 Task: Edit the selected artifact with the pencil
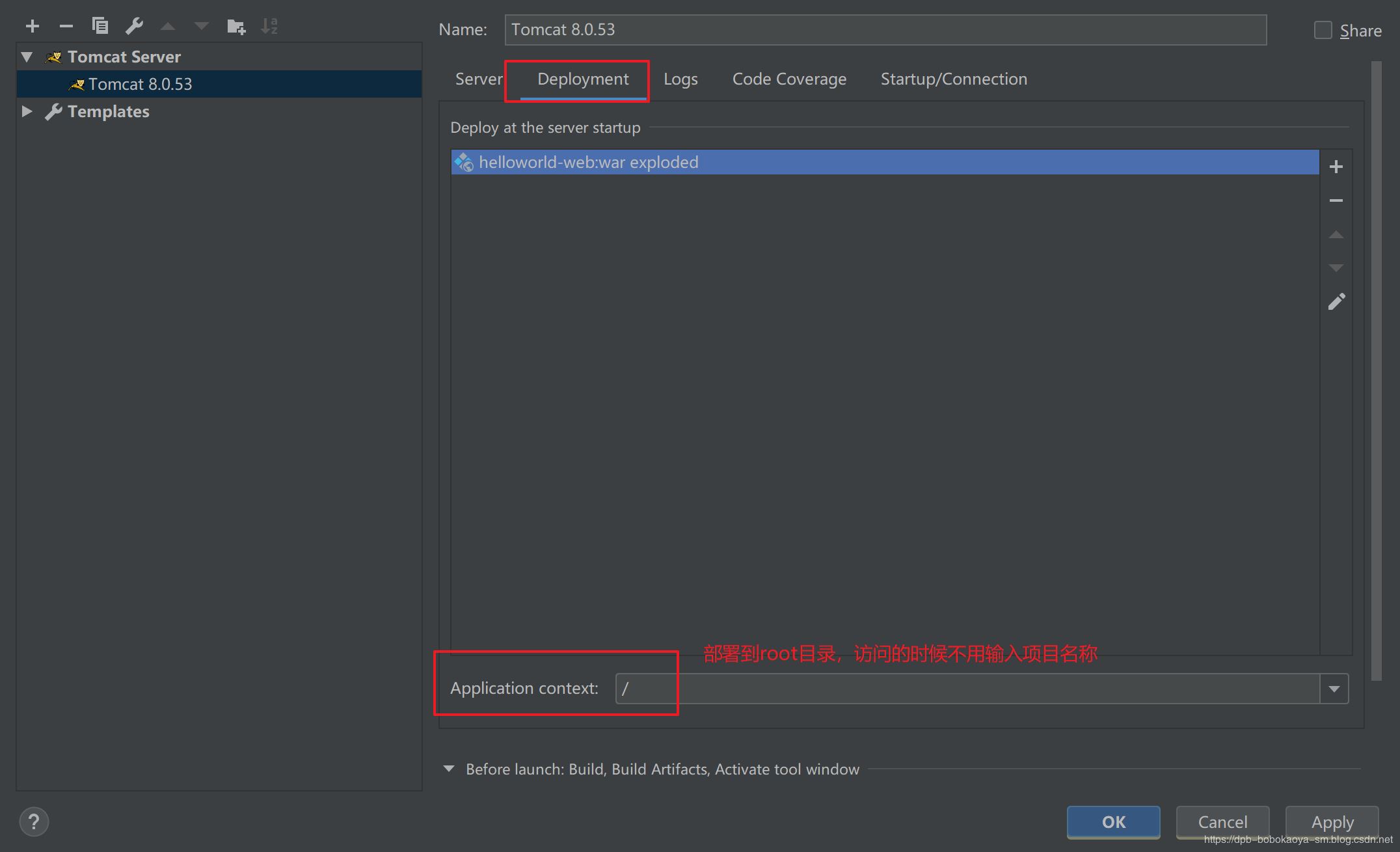[1336, 301]
